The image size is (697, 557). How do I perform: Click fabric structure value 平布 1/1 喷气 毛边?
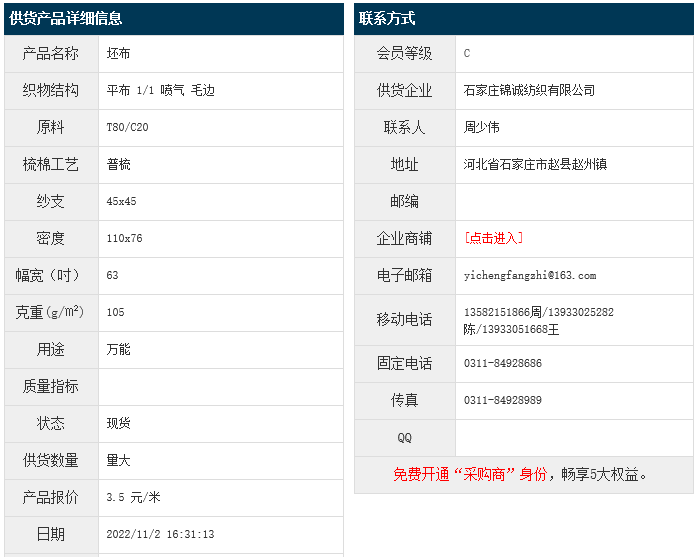pos(160,90)
